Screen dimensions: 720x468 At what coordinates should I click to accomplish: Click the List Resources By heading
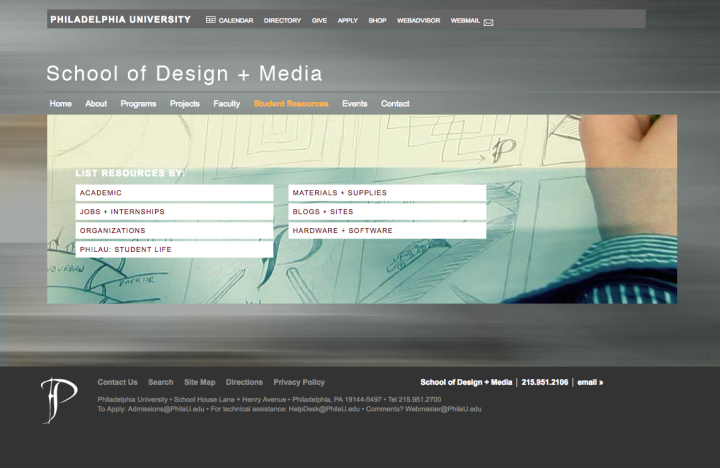(130, 173)
